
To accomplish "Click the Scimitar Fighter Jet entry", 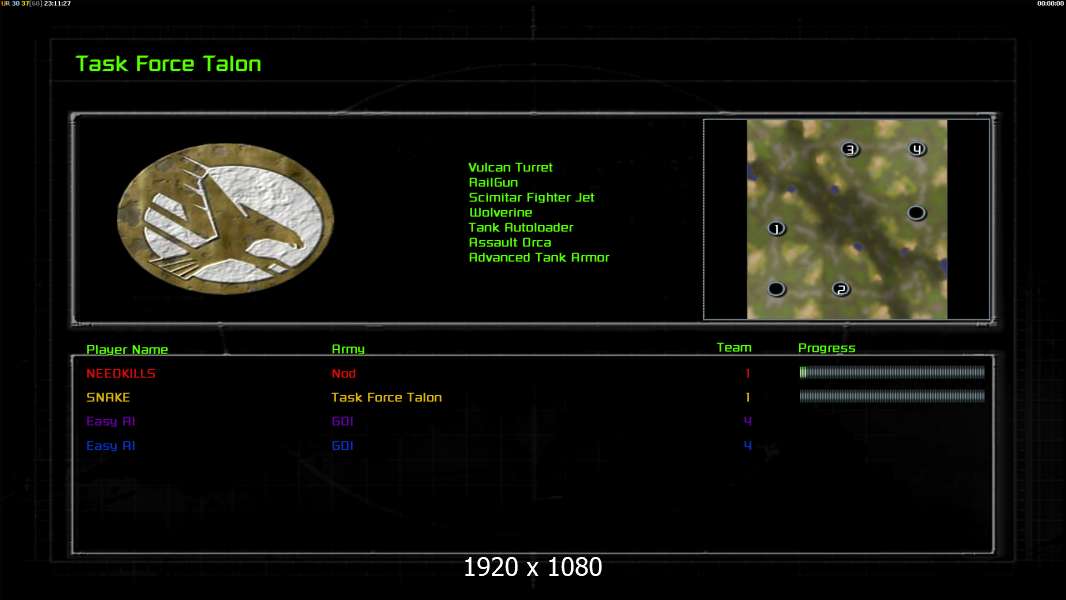I will [532, 197].
